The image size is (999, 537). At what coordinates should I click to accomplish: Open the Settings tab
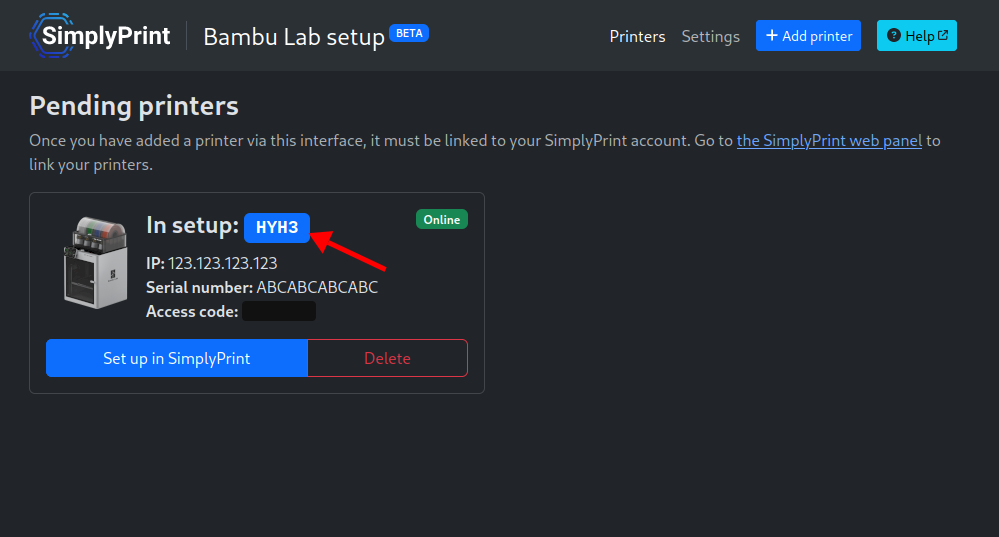point(710,36)
